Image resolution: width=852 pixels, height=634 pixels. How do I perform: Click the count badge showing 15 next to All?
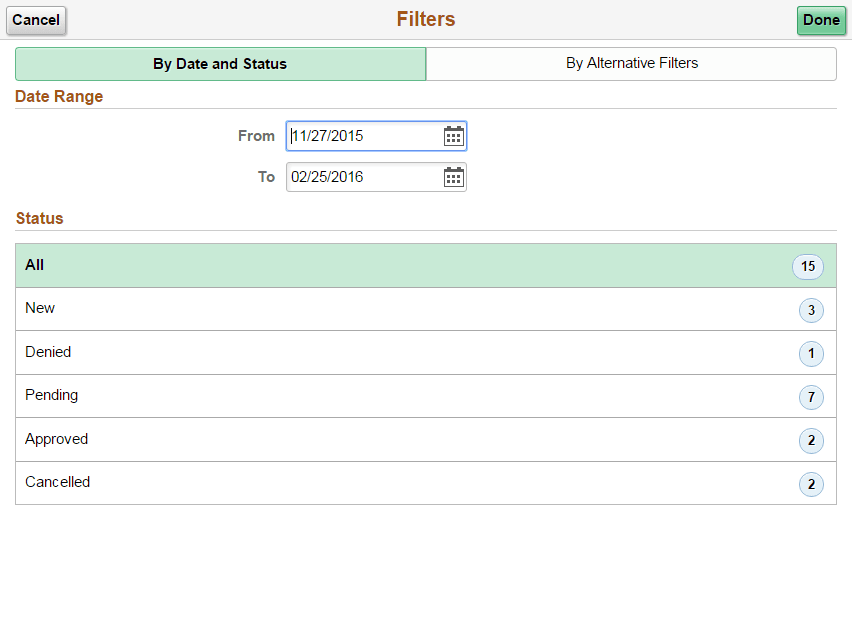click(x=810, y=266)
